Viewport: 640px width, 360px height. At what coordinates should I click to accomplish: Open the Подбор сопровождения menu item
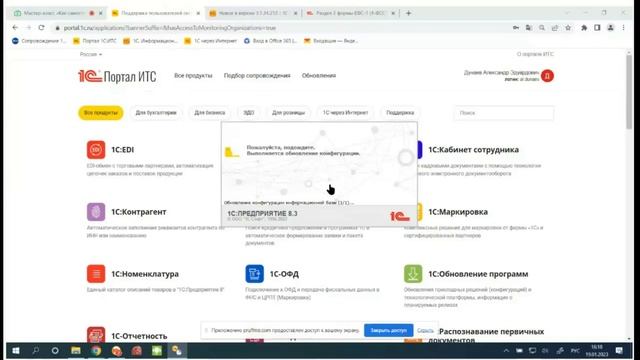click(257, 76)
